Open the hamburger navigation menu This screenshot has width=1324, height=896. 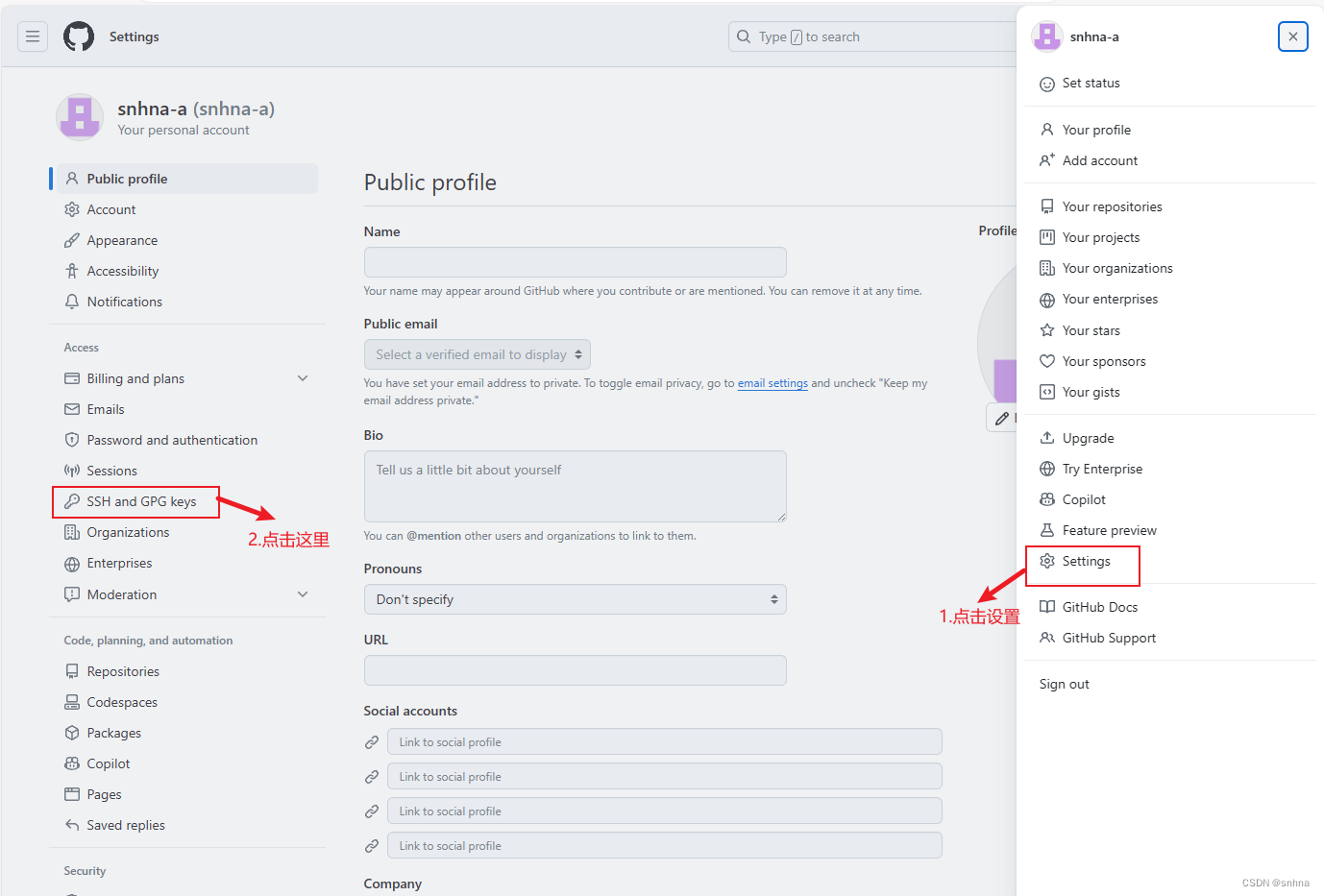(33, 36)
